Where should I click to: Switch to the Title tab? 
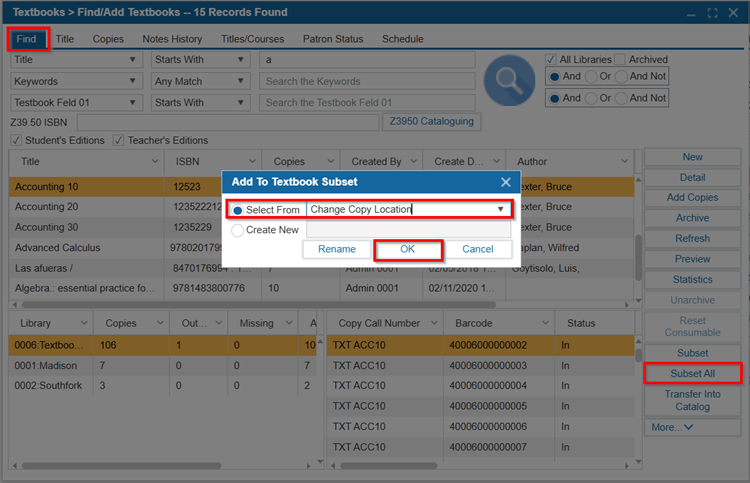(x=65, y=39)
